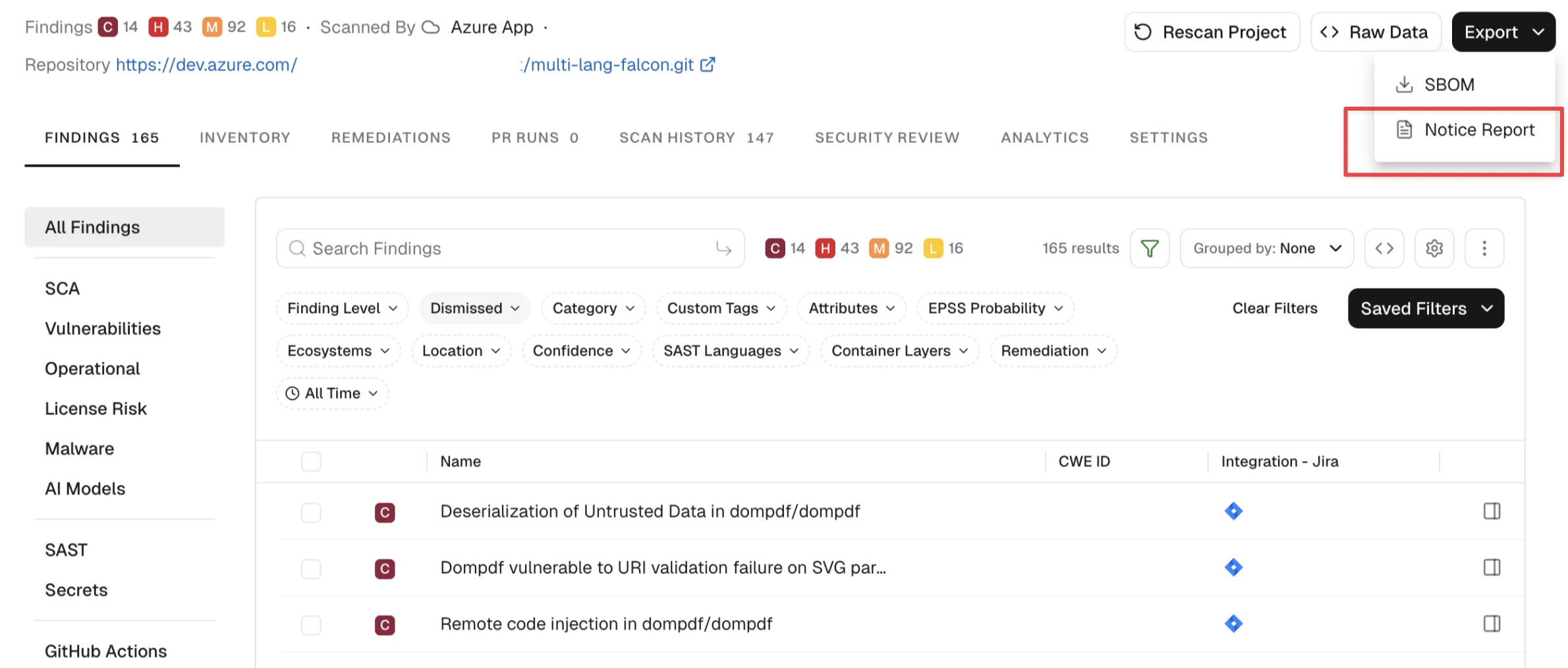
Task: Open the table settings gear icon
Action: (1434, 248)
